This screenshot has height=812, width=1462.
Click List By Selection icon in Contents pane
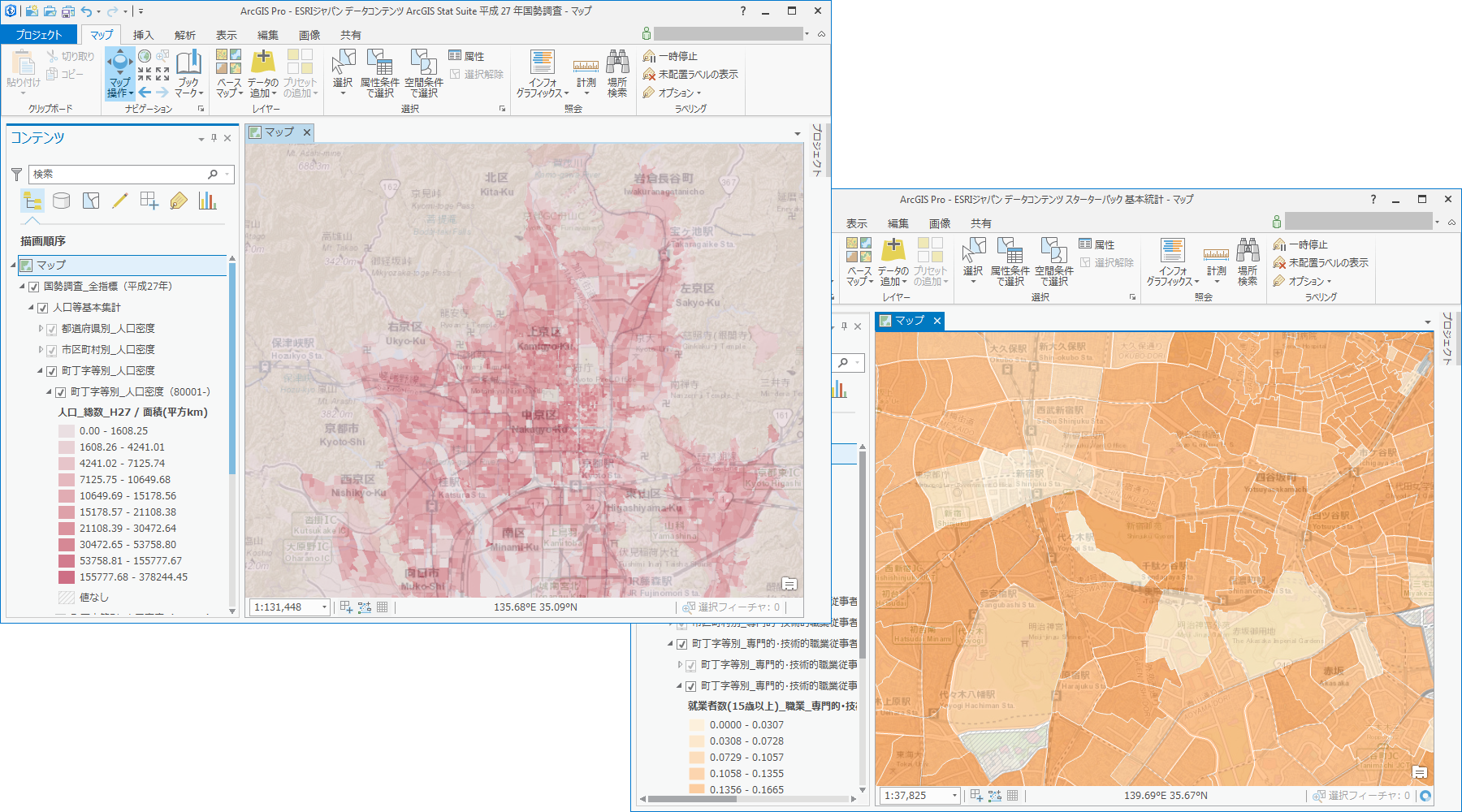coord(91,201)
